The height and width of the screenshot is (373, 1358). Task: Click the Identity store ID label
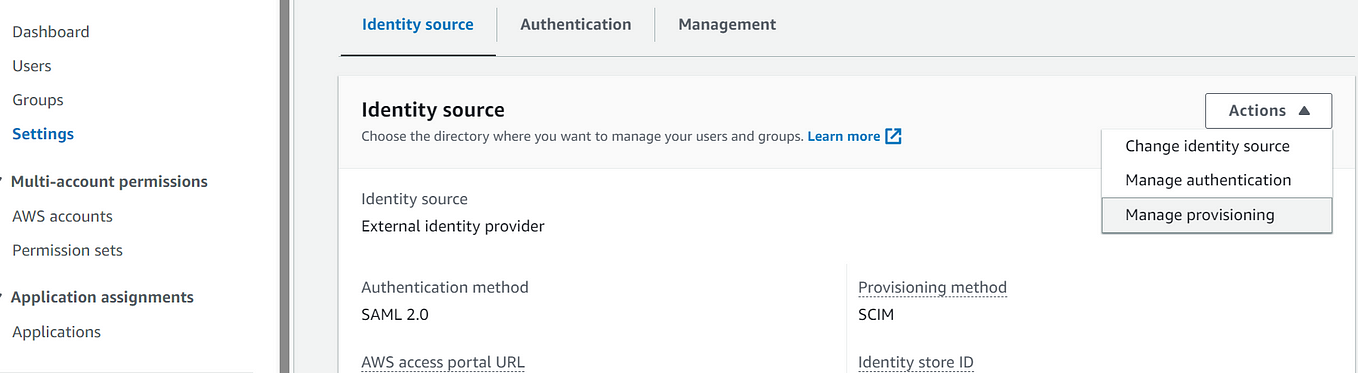[916, 363]
